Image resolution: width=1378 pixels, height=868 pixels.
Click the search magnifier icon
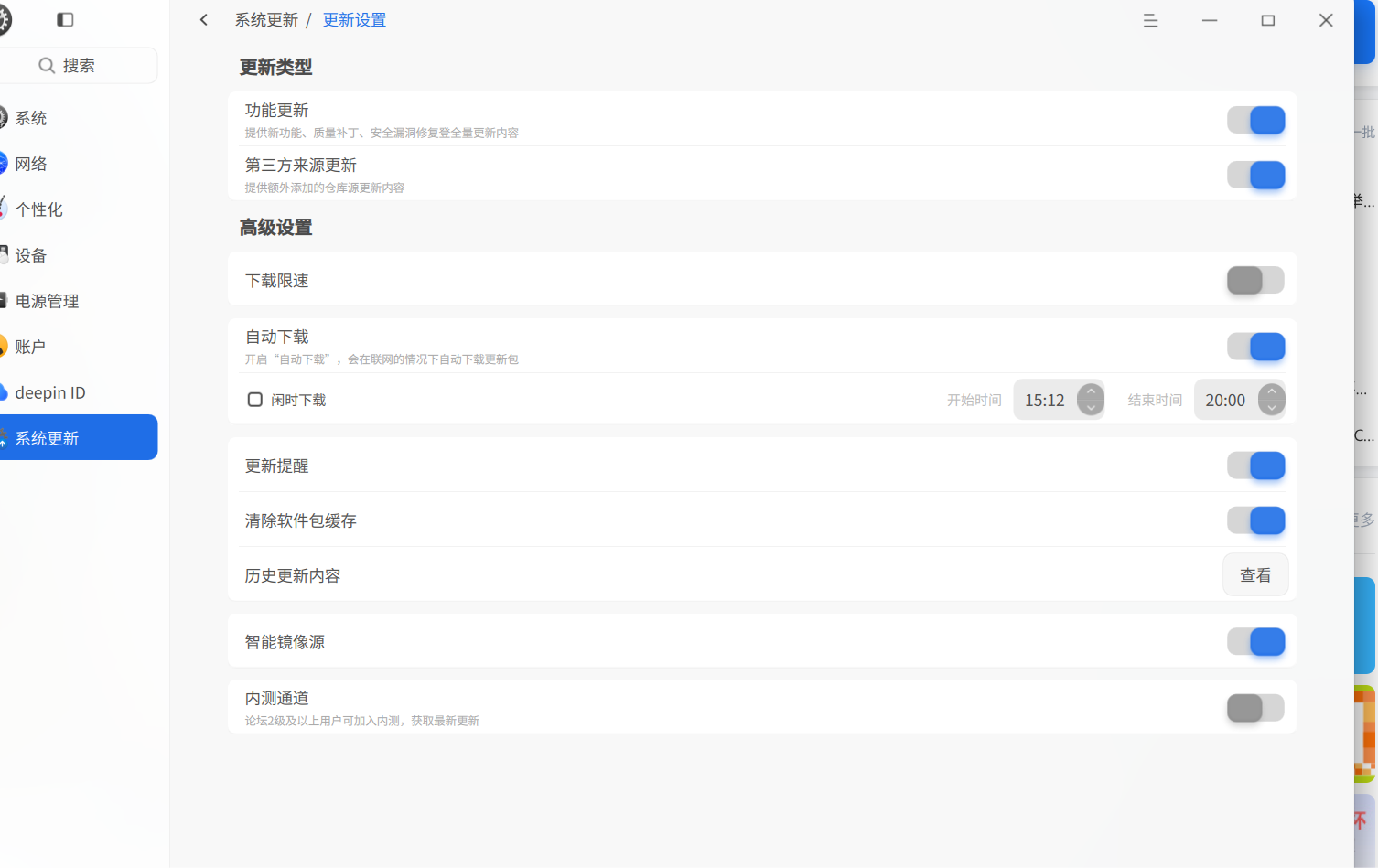click(x=47, y=65)
